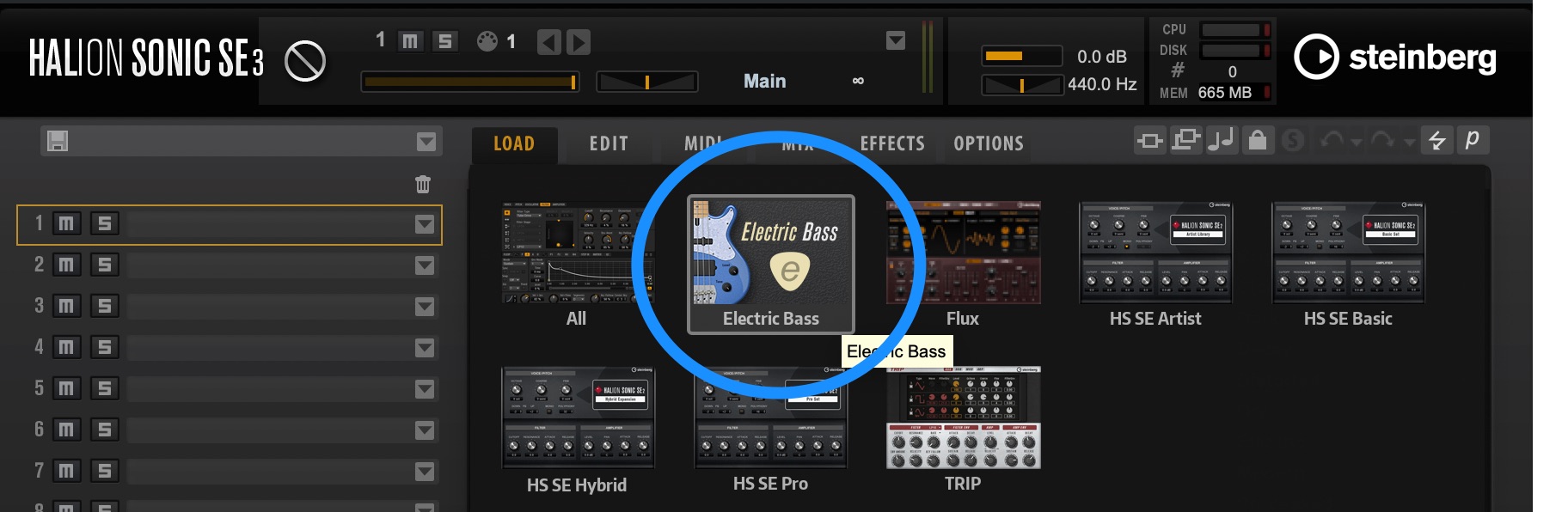Click the Steinberg logo
The width and height of the screenshot is (1568, 512).
(x=1395, y=58)
